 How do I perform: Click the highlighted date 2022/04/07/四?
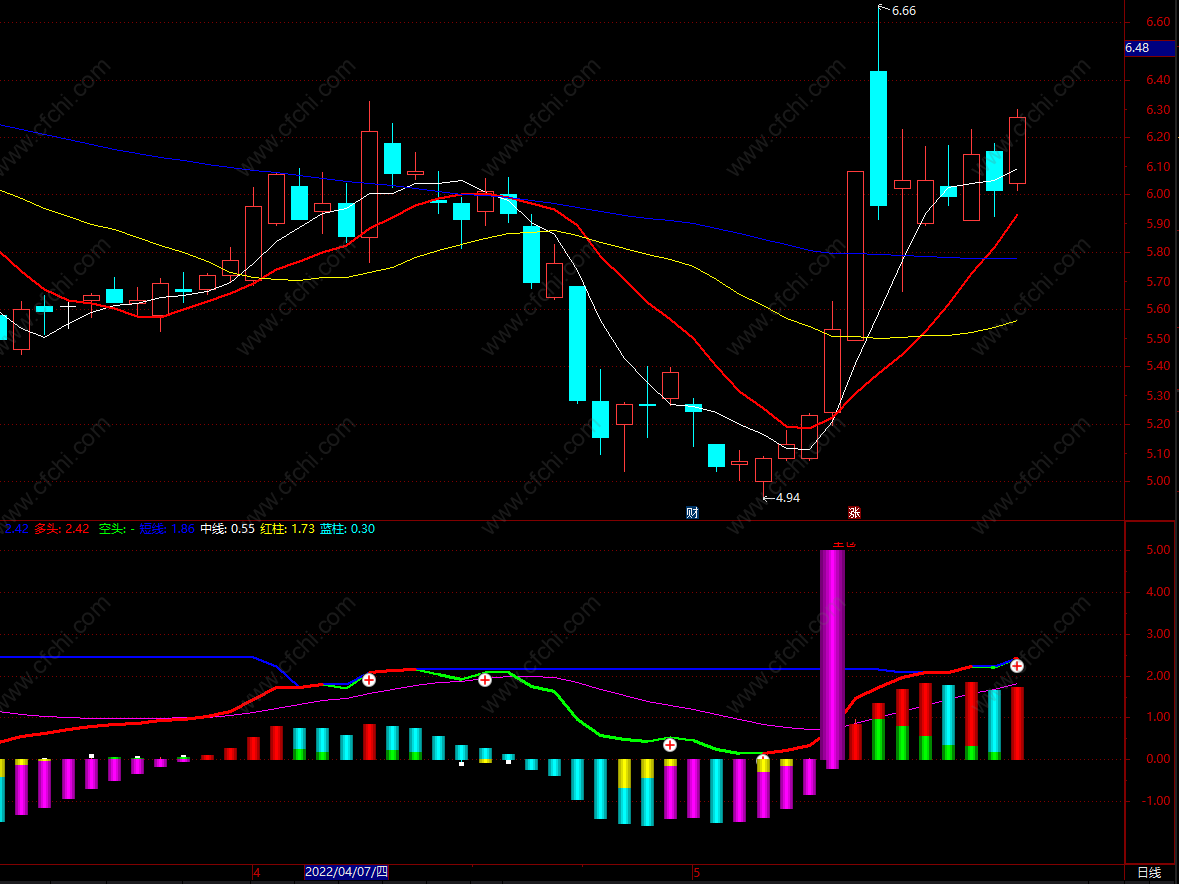pos(347,872)
